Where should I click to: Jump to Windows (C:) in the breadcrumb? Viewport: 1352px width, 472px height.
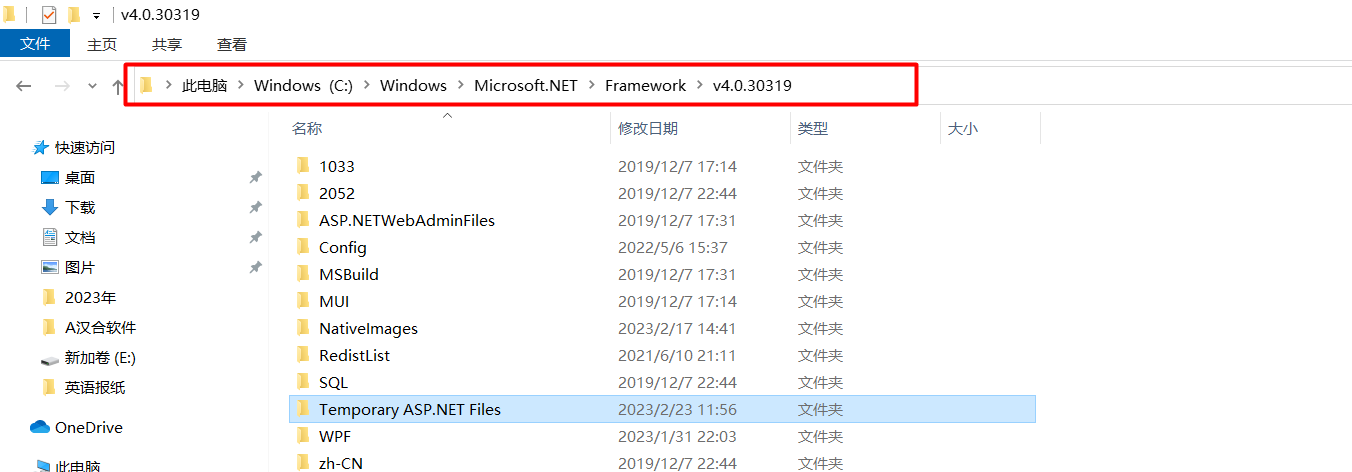click(303, 86)
